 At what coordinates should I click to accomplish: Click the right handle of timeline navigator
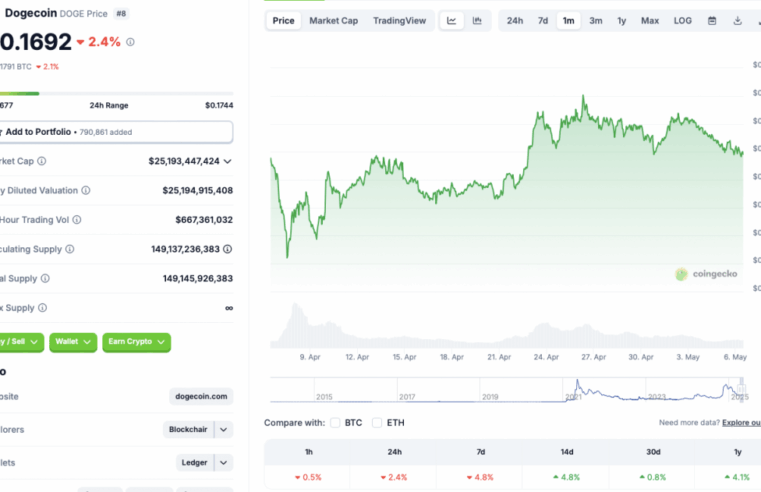pos(741,389)
